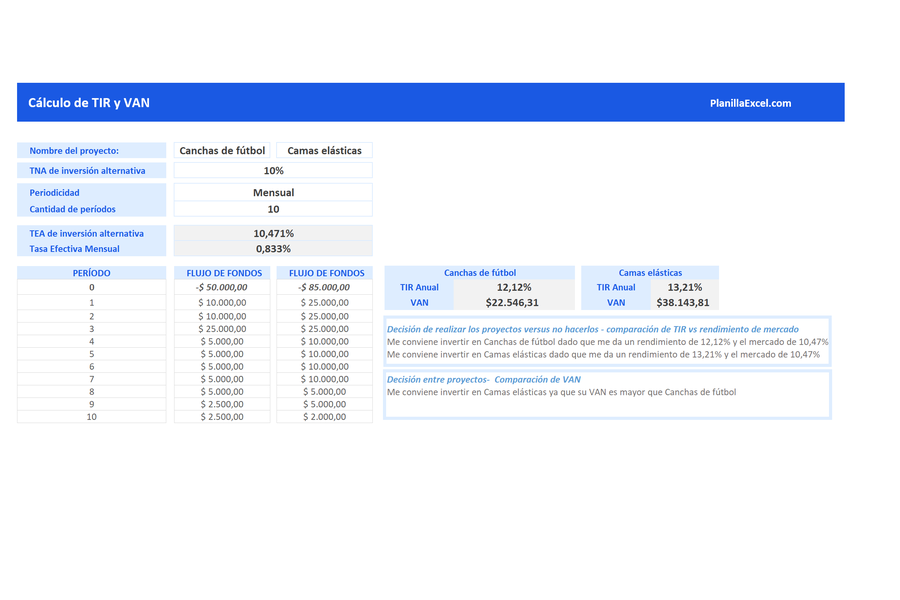Click the PERÍODO column header
This screenshot has height=600, width=900.
pyautogui.click(x=90, y=272)
